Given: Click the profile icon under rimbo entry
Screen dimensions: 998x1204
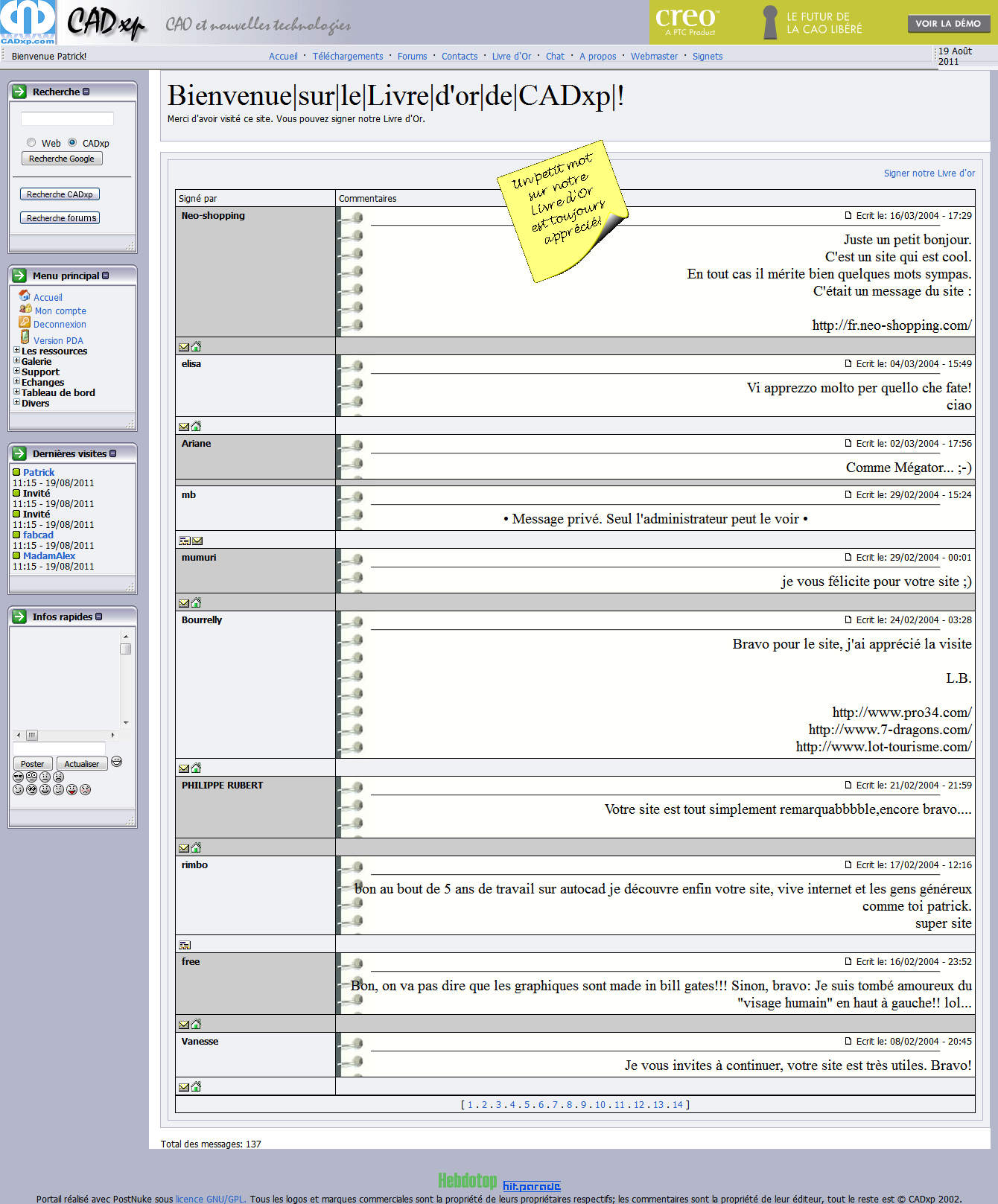Looking at the screenshot, I should [x=185, y=945].
